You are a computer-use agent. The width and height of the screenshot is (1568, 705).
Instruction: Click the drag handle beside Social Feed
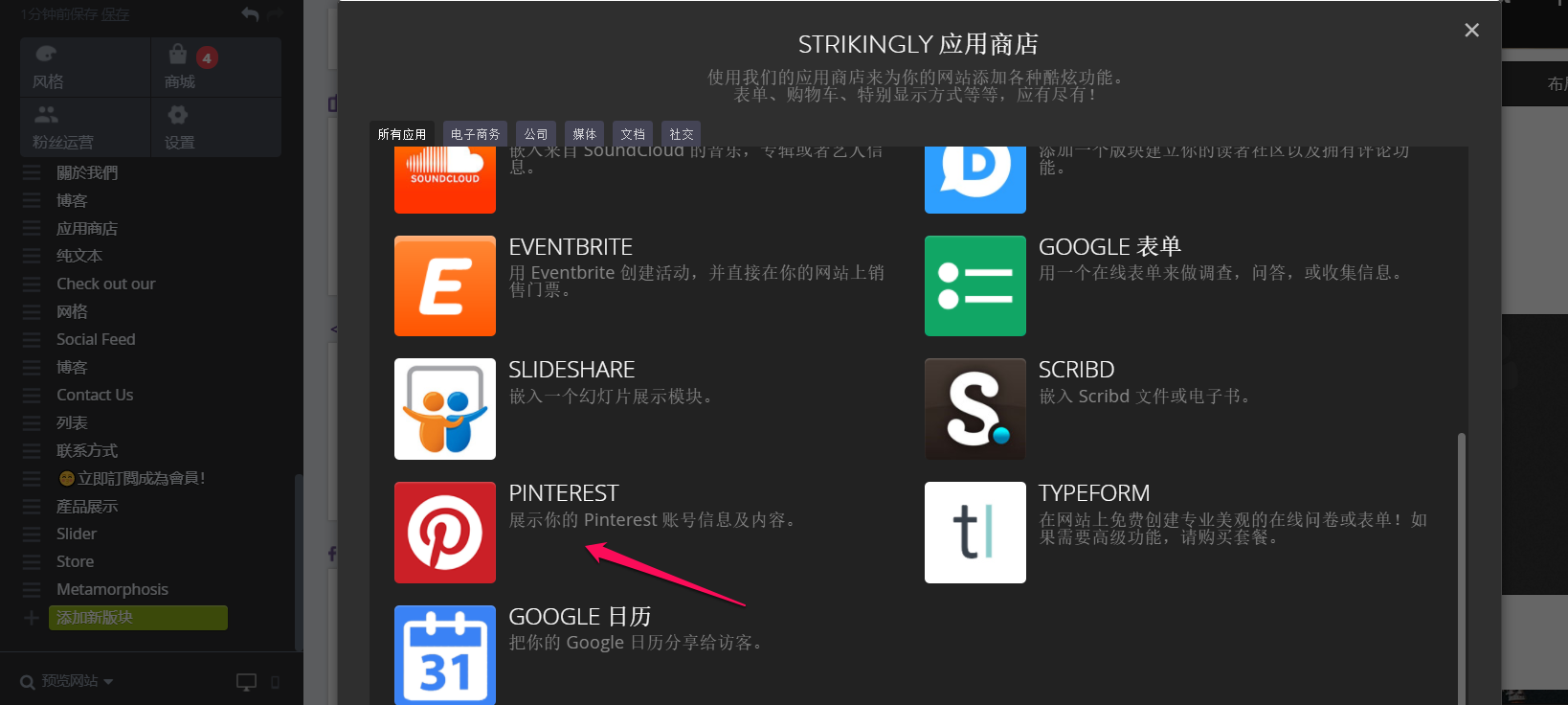click(x=32, y=339)
